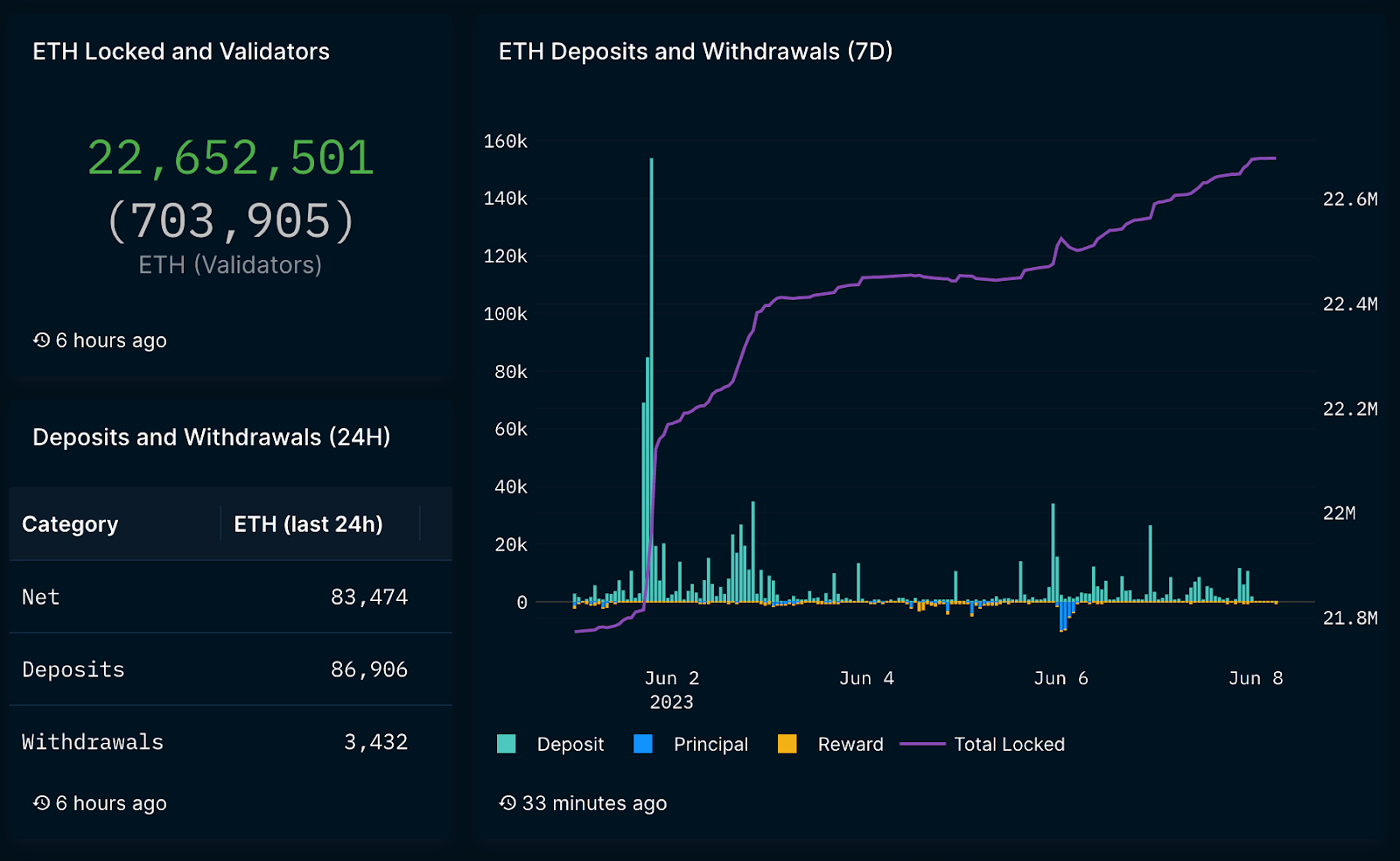Click the 120k left axis label
Screen dimensions: 1400x861
pyautogui.click(x=506, y=256)
